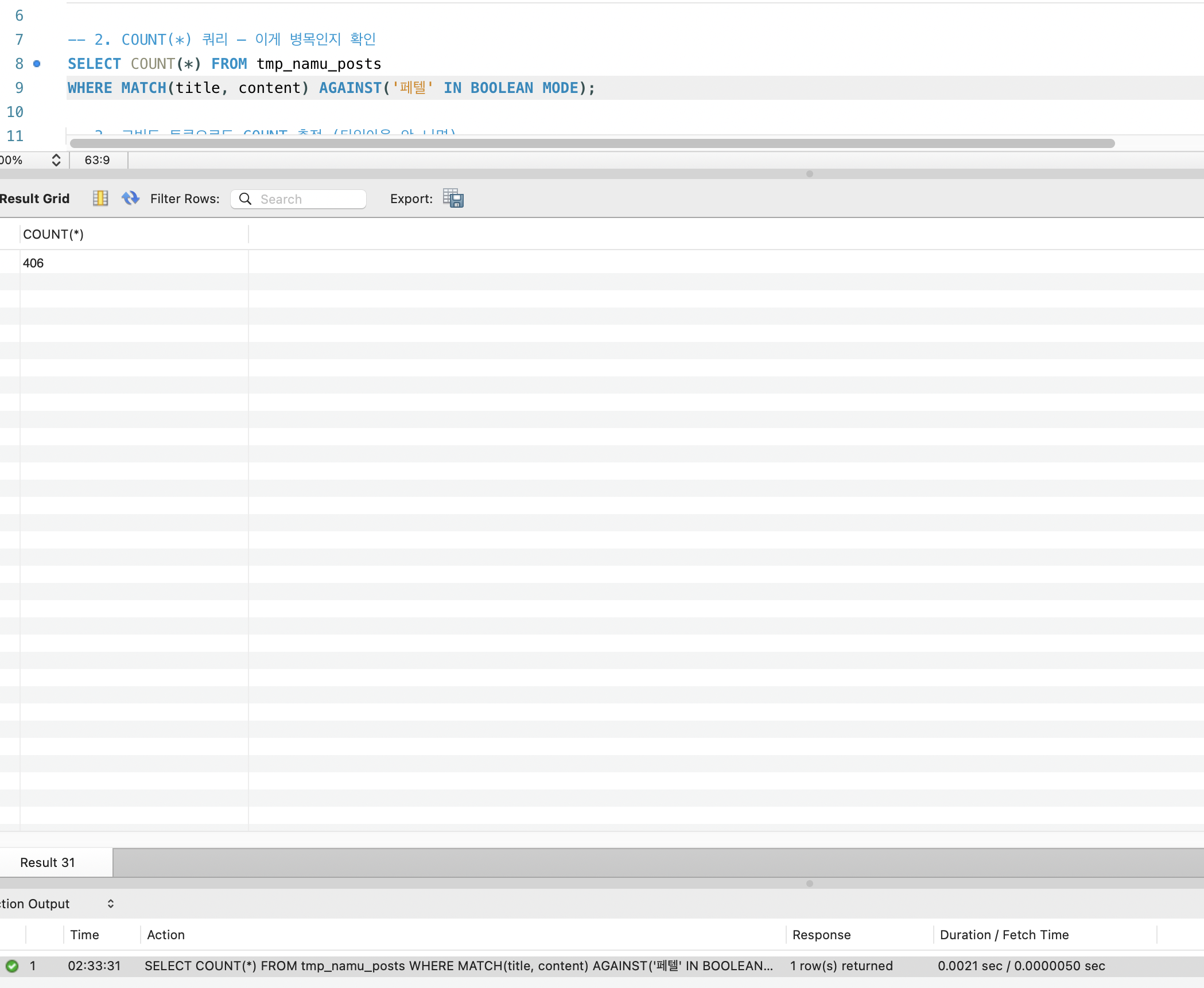Click the green success check icon

[12, 966]
